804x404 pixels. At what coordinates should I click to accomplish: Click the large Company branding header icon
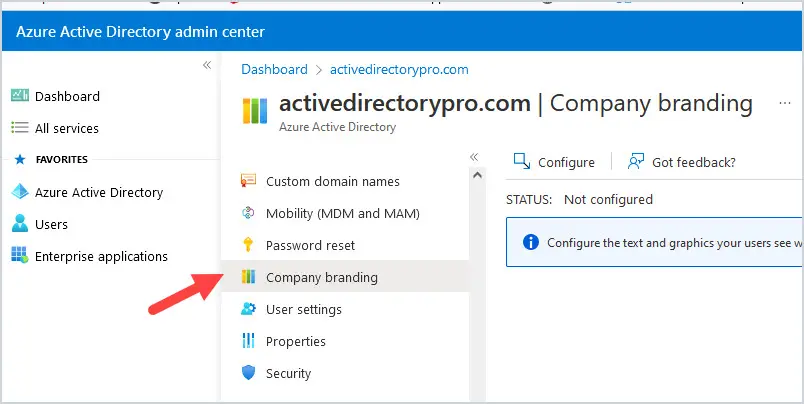255,111
